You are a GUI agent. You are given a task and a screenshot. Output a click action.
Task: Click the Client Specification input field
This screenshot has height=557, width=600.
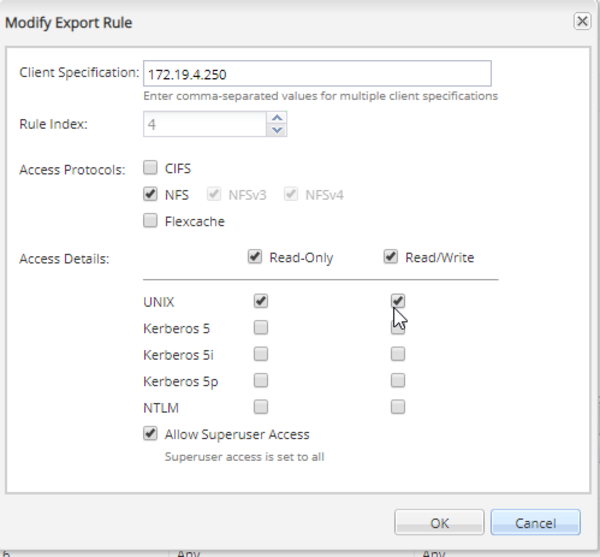(x=317, y=74)
